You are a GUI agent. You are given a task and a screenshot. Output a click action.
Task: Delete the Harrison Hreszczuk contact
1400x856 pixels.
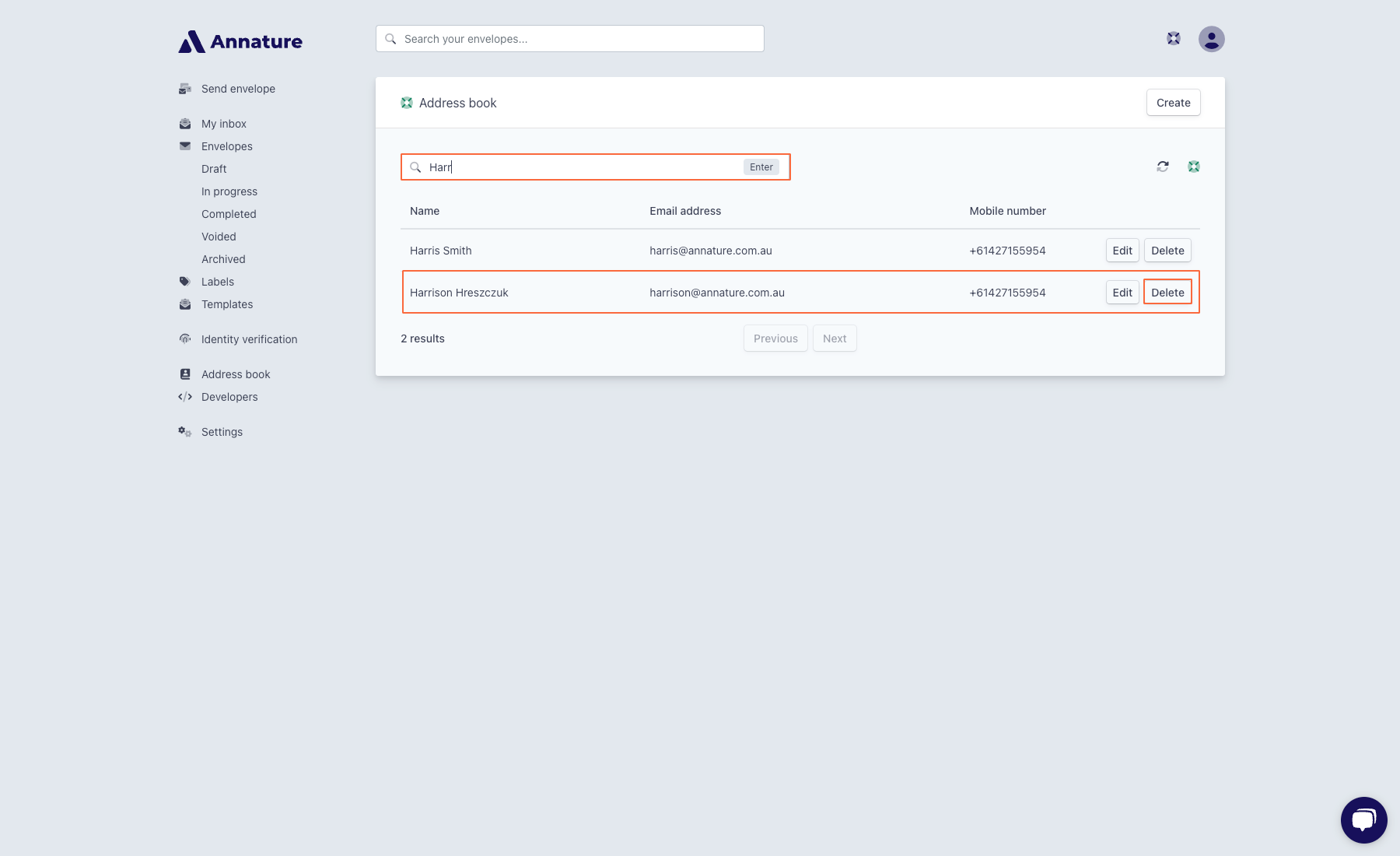(1167, 293)
